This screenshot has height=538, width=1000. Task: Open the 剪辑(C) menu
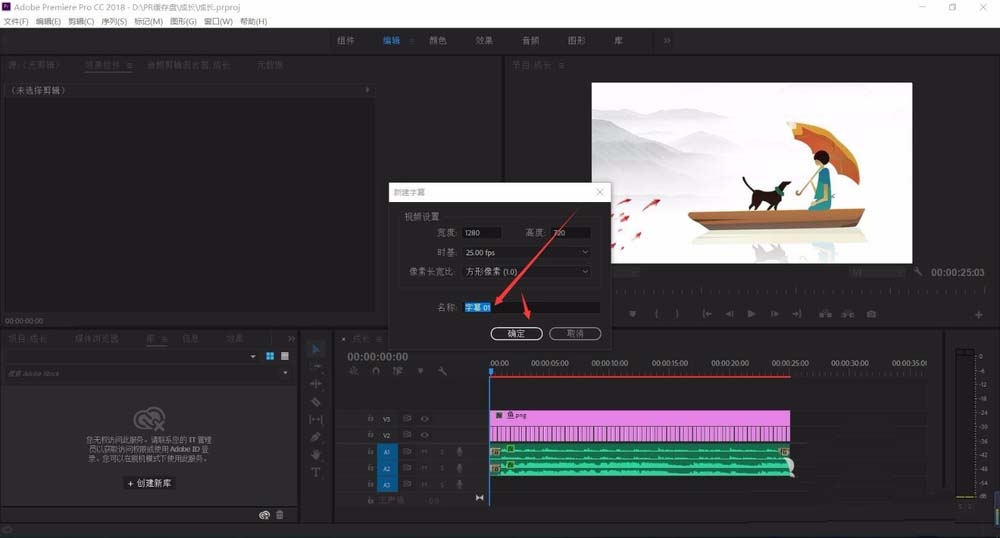point(81,21)
